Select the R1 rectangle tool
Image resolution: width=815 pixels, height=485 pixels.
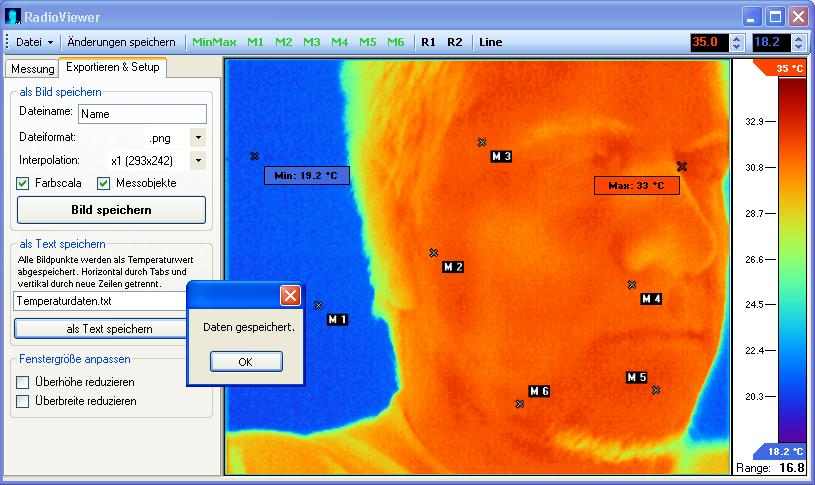click(428, 42)
